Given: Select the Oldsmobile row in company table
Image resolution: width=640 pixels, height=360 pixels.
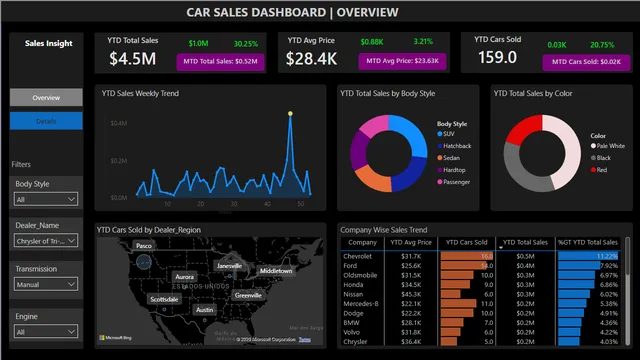Looking at the screenshot, I should point(480,275).
